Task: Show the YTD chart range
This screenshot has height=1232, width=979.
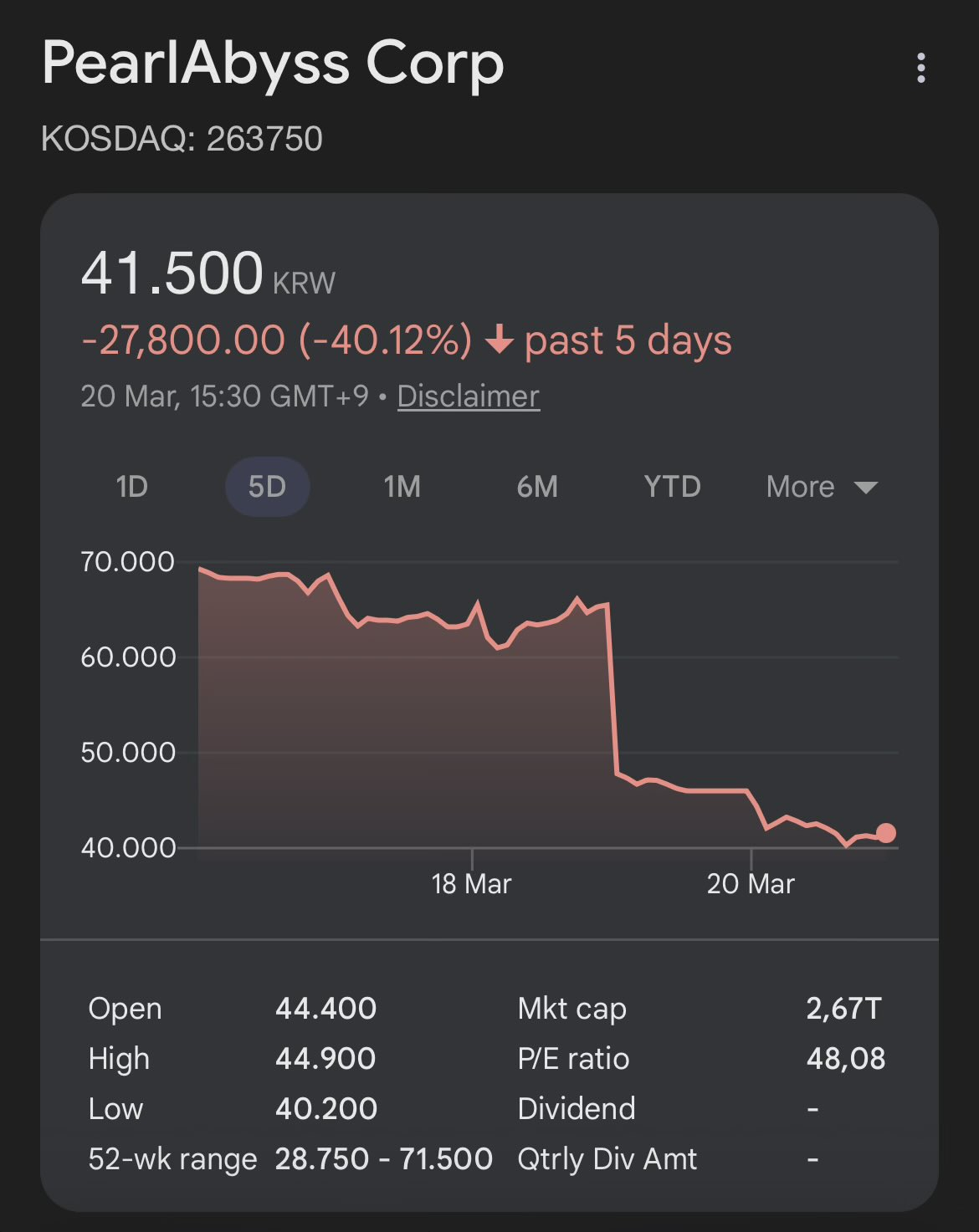Action: pyautogui.click(x=672, y=487)
